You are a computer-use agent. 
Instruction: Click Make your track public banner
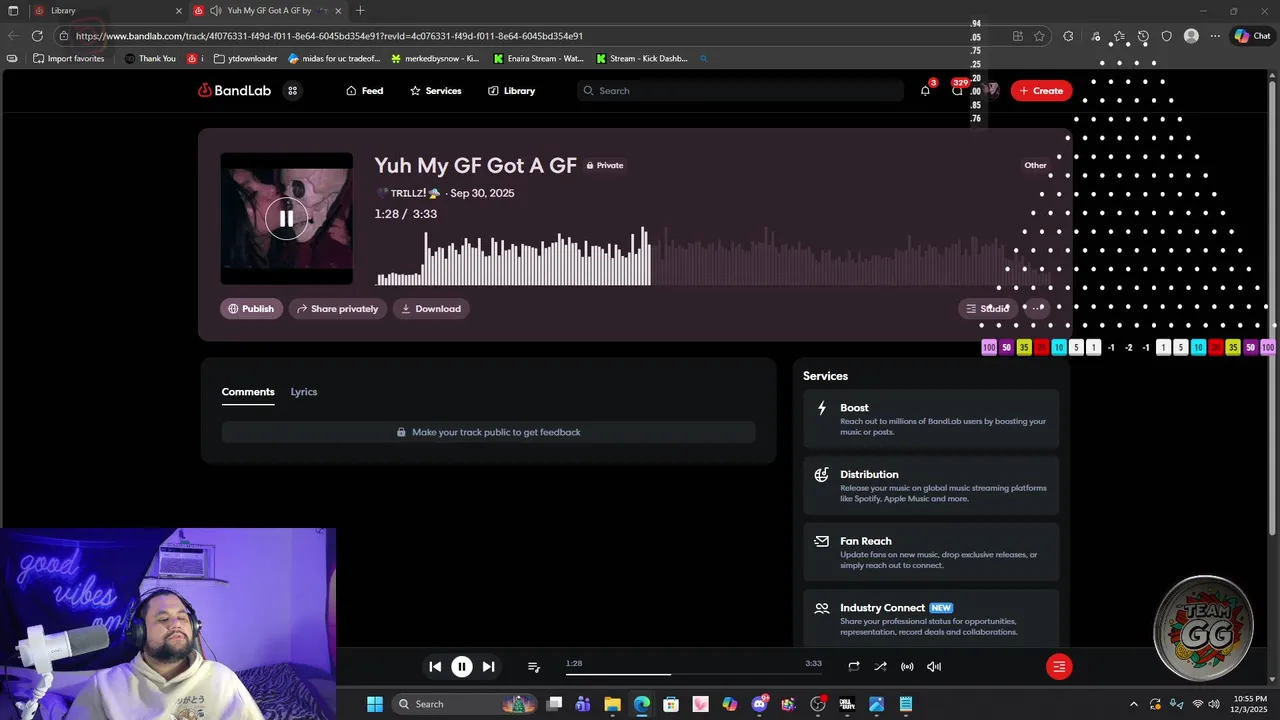tap(488, 432)
